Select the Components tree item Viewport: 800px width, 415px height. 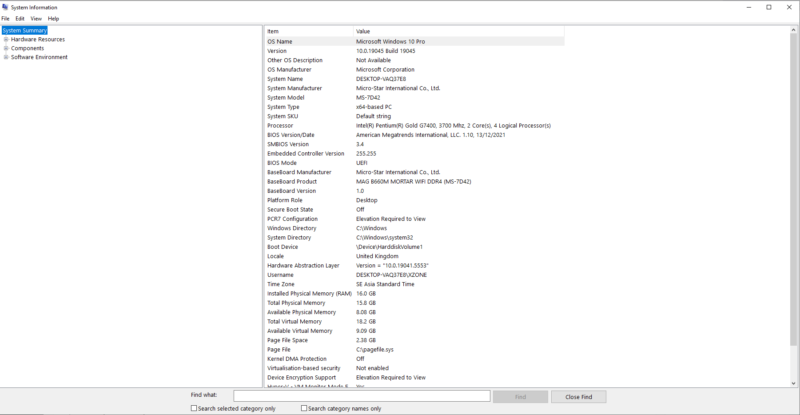click(28, 48)
